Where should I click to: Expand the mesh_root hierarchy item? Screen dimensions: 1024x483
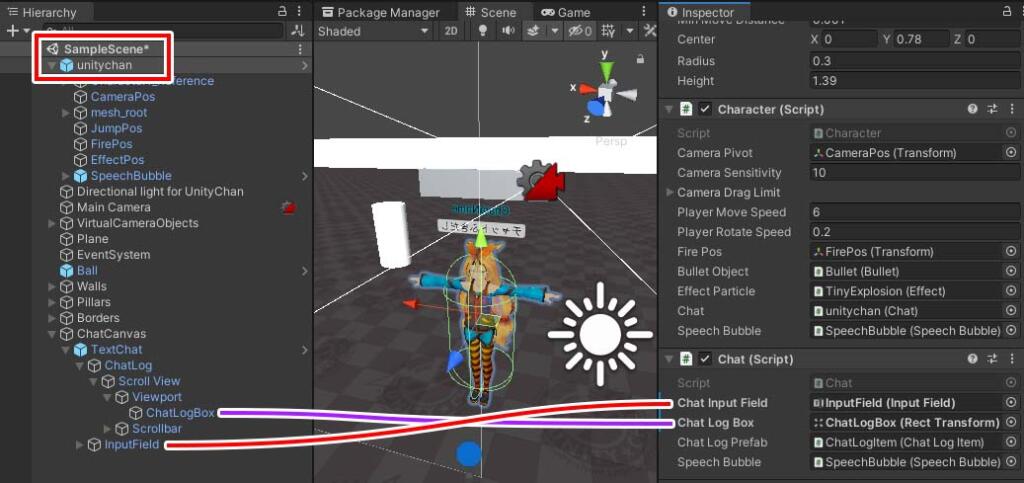coord(65,113)
